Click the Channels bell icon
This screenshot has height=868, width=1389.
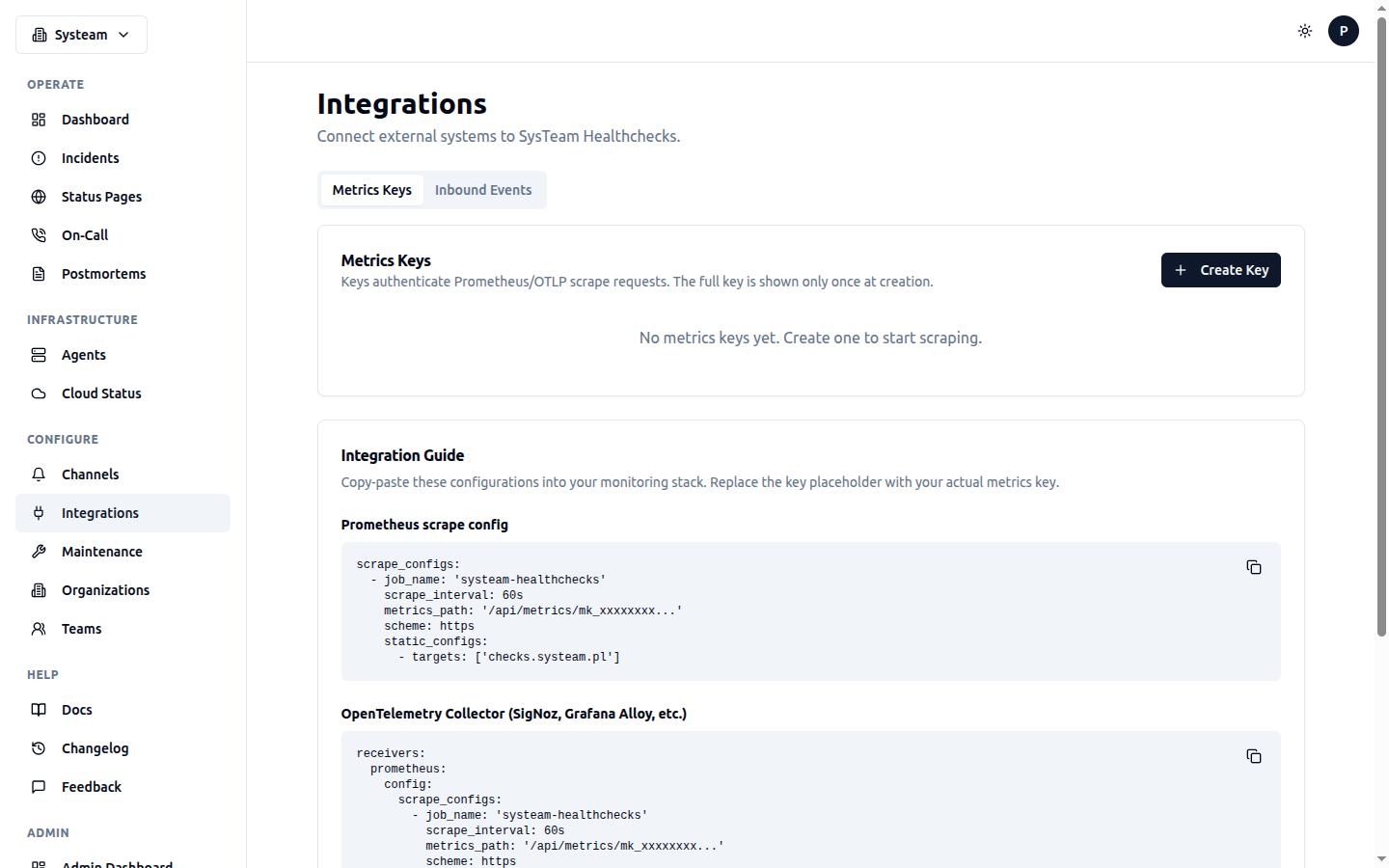pos(39,475)
